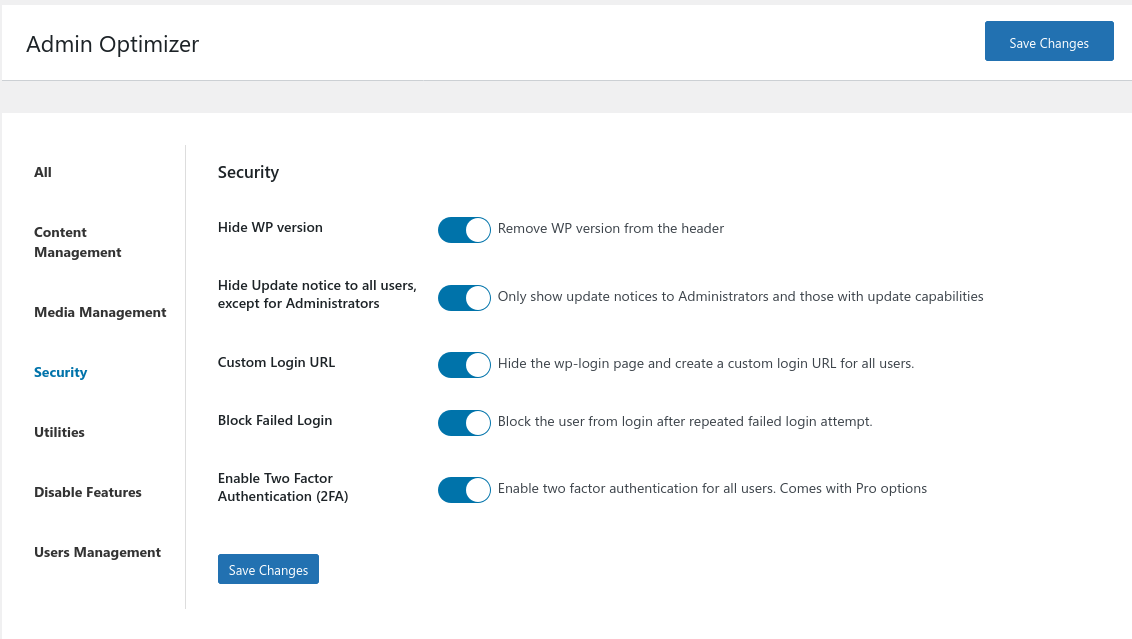Click 'Hide the wp-login page' description text
The image size is (1132, 639).
point(706,363)
